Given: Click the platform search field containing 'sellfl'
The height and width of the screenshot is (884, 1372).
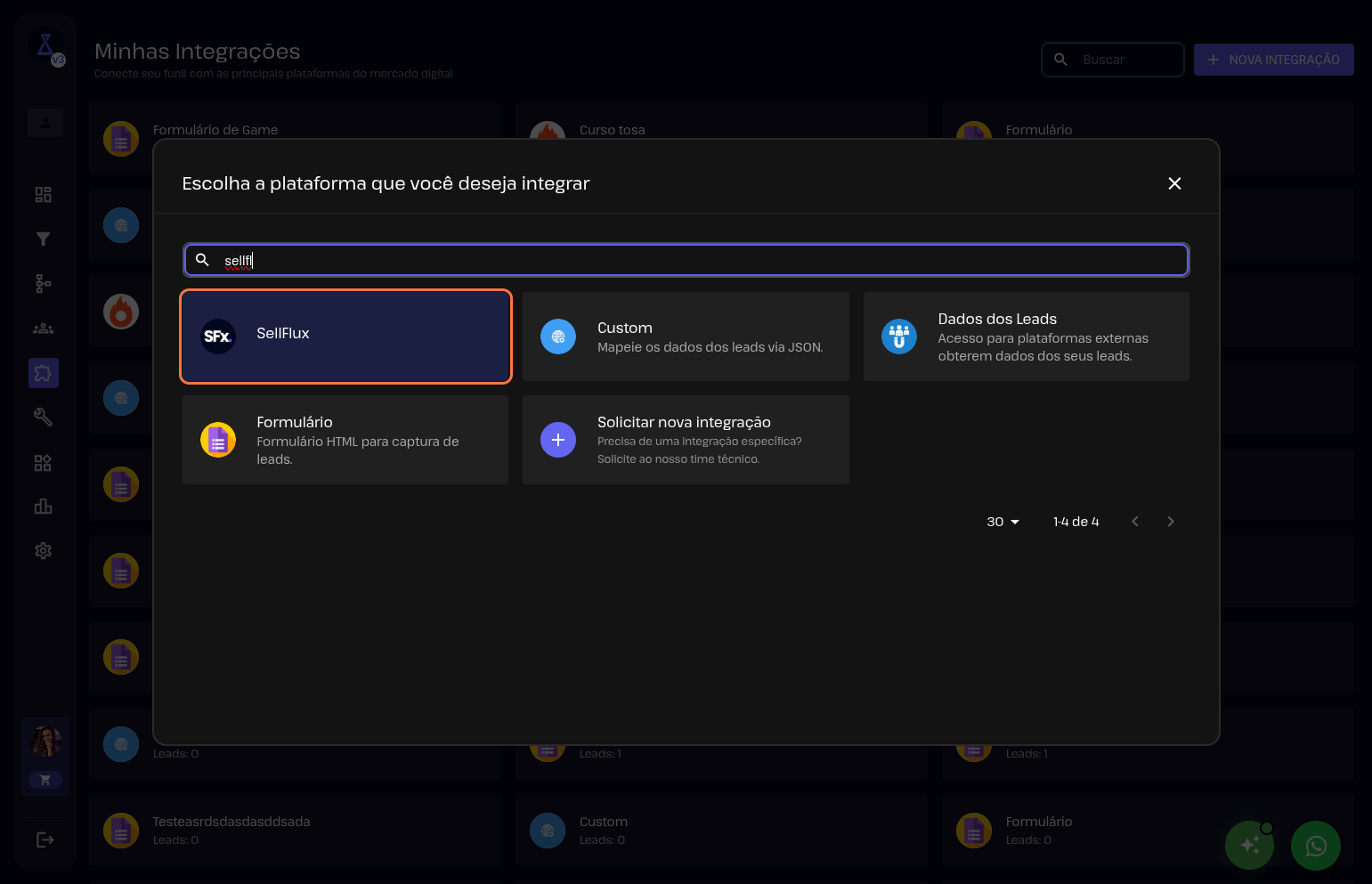Looking at the screenshot, I should (686, 260).
